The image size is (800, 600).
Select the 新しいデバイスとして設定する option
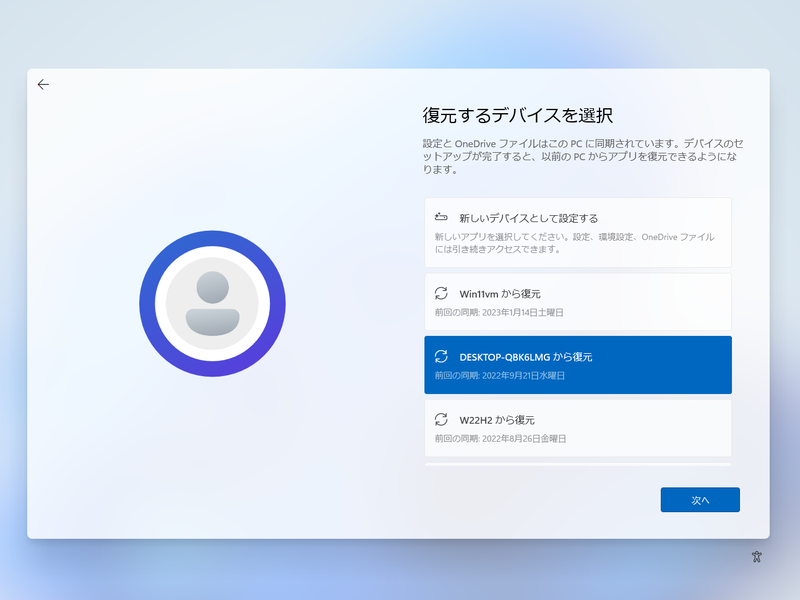click(580, 232)
